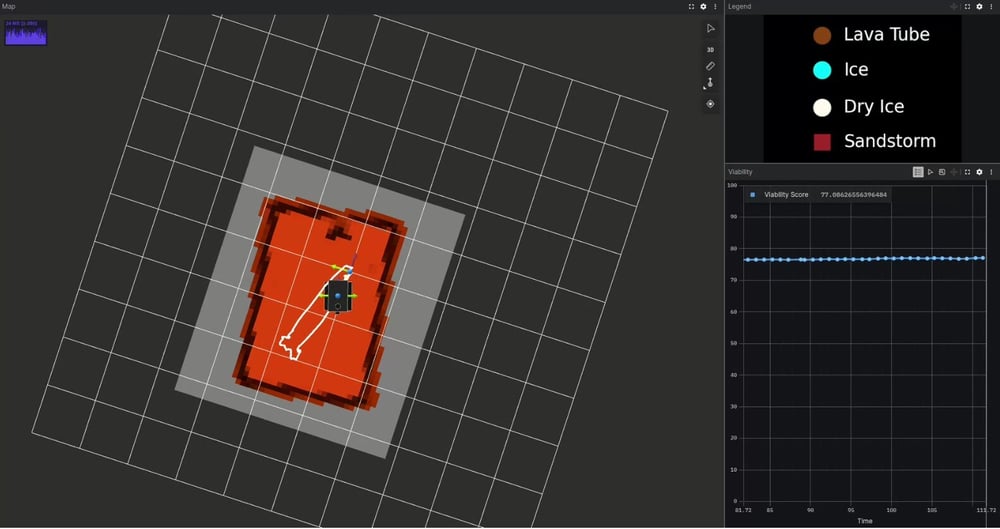Viewport: 1000px width, 529px height.
Task: Open the Map panel's three-dot menu
Action: coord(715,6)
